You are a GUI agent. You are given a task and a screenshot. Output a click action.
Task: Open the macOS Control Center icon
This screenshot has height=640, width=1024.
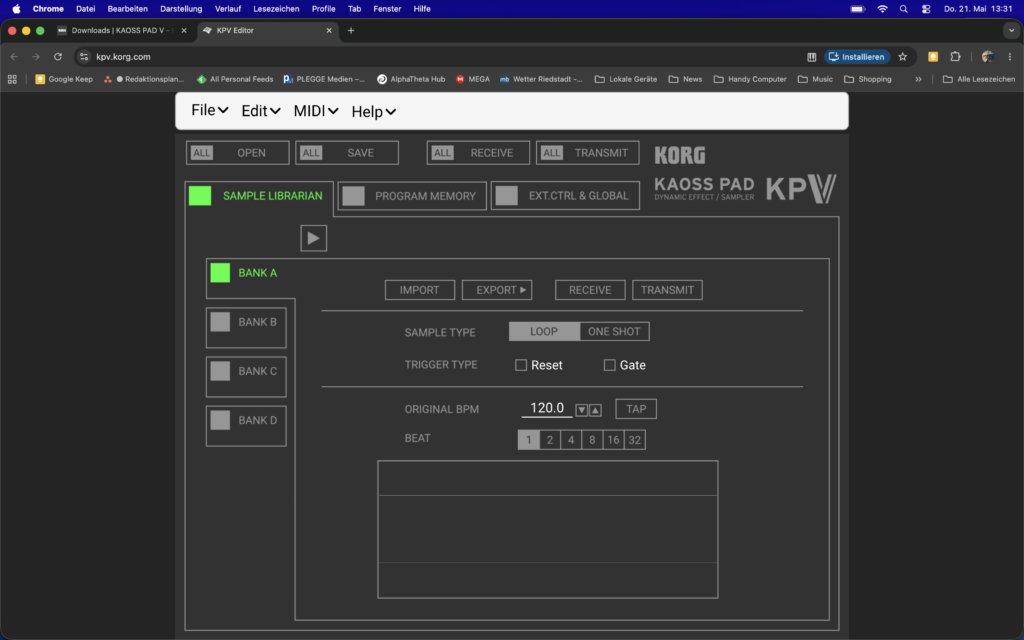pos(926,9)
